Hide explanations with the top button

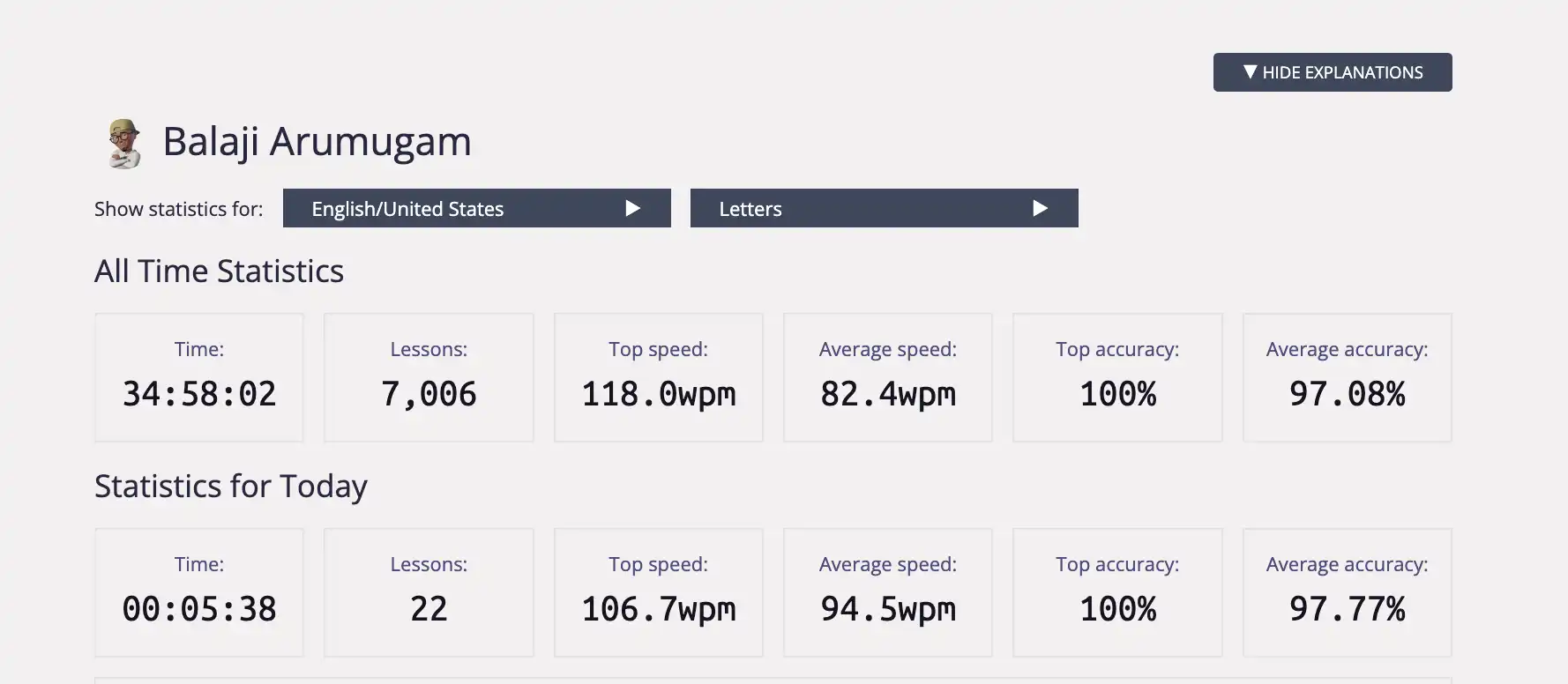coord(1333,72)
